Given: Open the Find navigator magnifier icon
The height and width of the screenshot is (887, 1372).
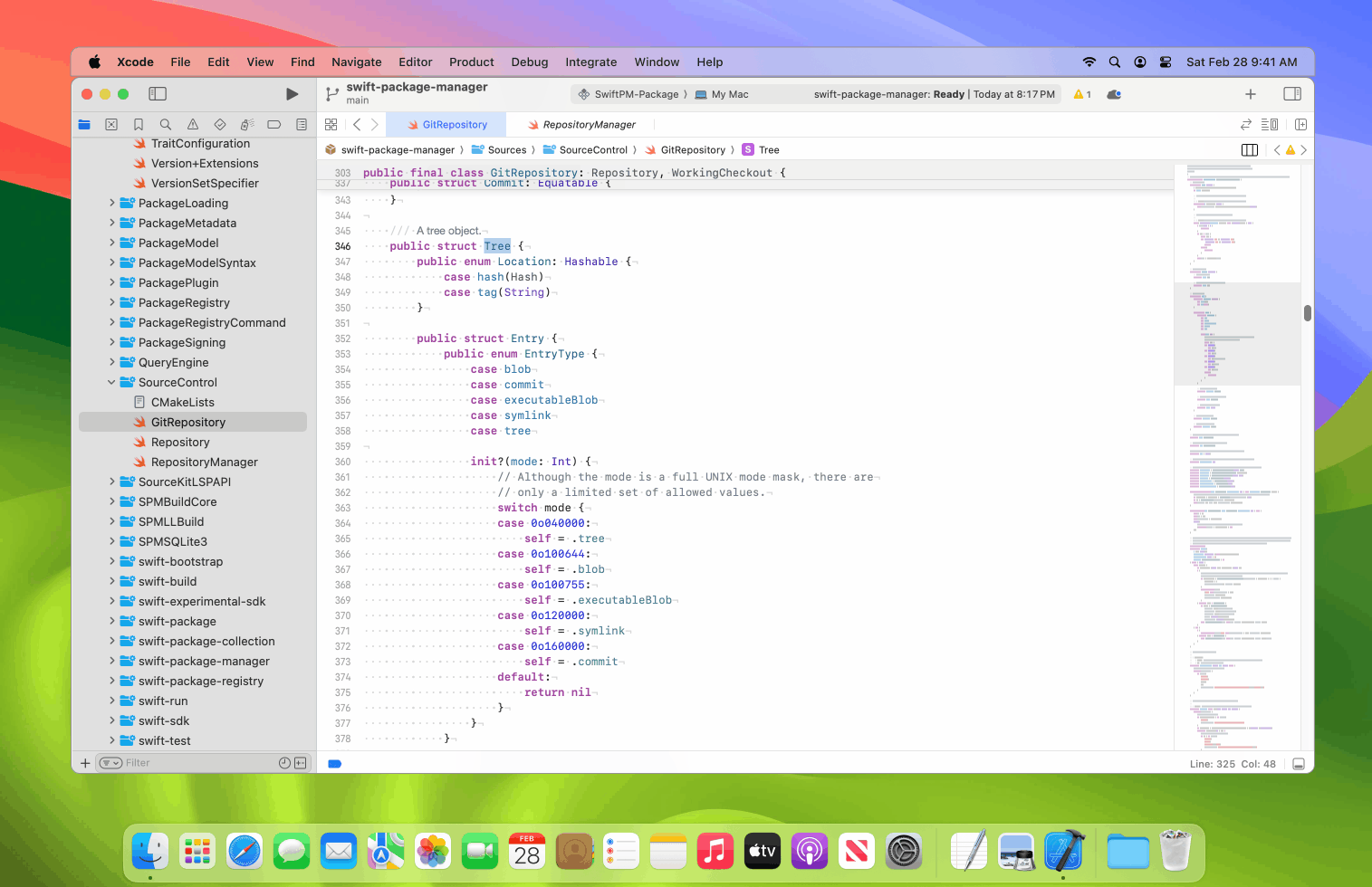Looking at the screenshot, I should coord(166,124).
